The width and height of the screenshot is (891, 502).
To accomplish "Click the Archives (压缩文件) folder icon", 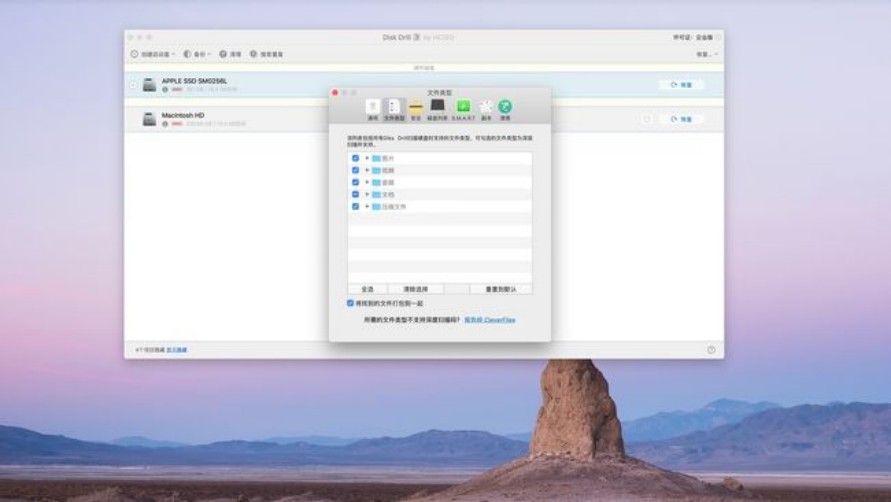I will (376, 206).
